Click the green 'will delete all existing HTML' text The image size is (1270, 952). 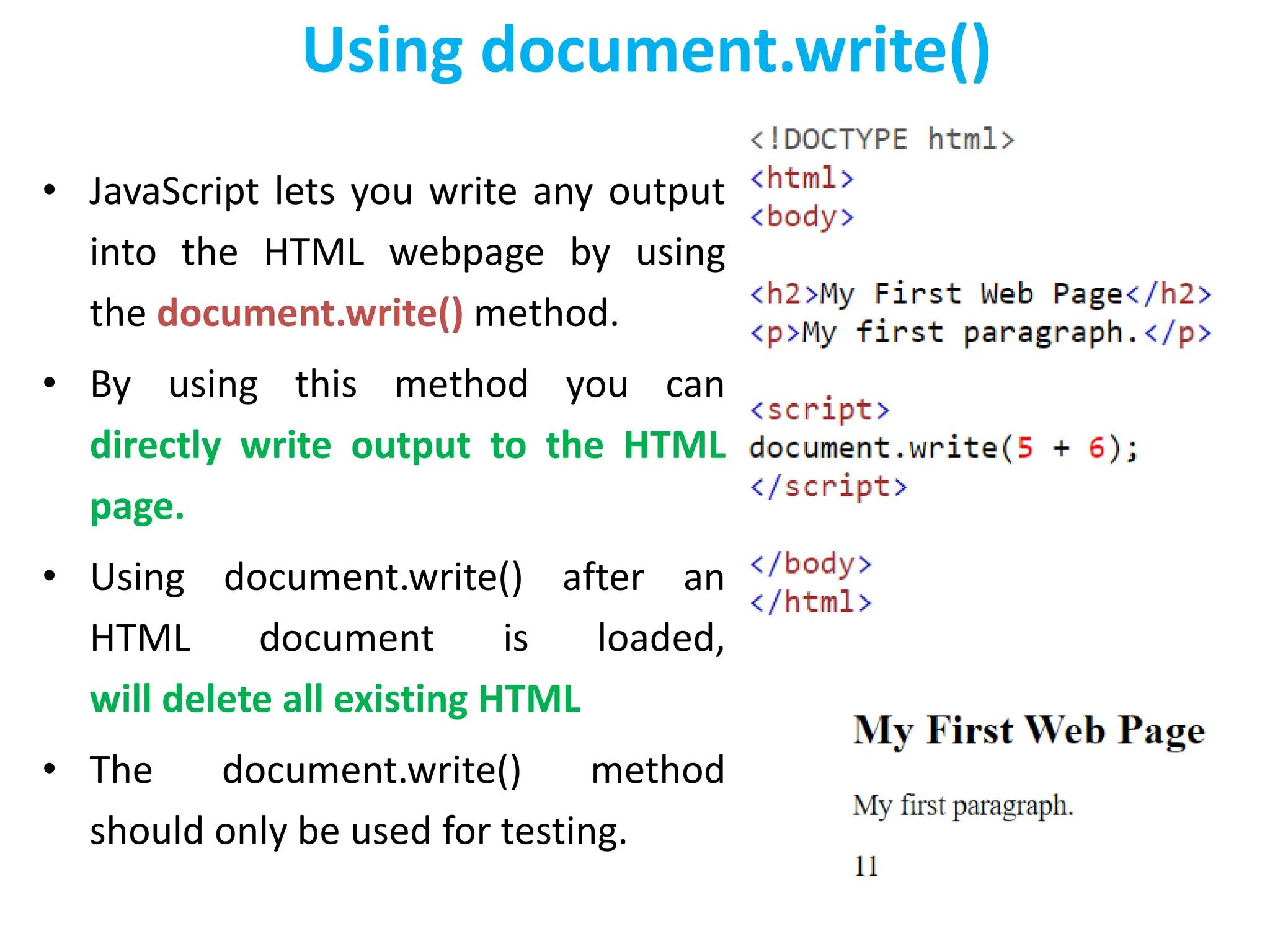335,699
